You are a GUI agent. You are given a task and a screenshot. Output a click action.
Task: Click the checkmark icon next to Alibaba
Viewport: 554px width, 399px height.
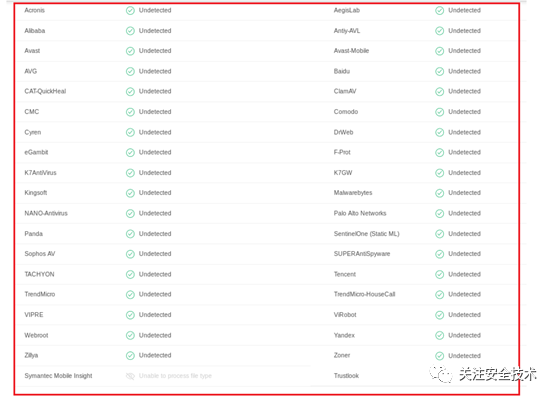(130, 31)
